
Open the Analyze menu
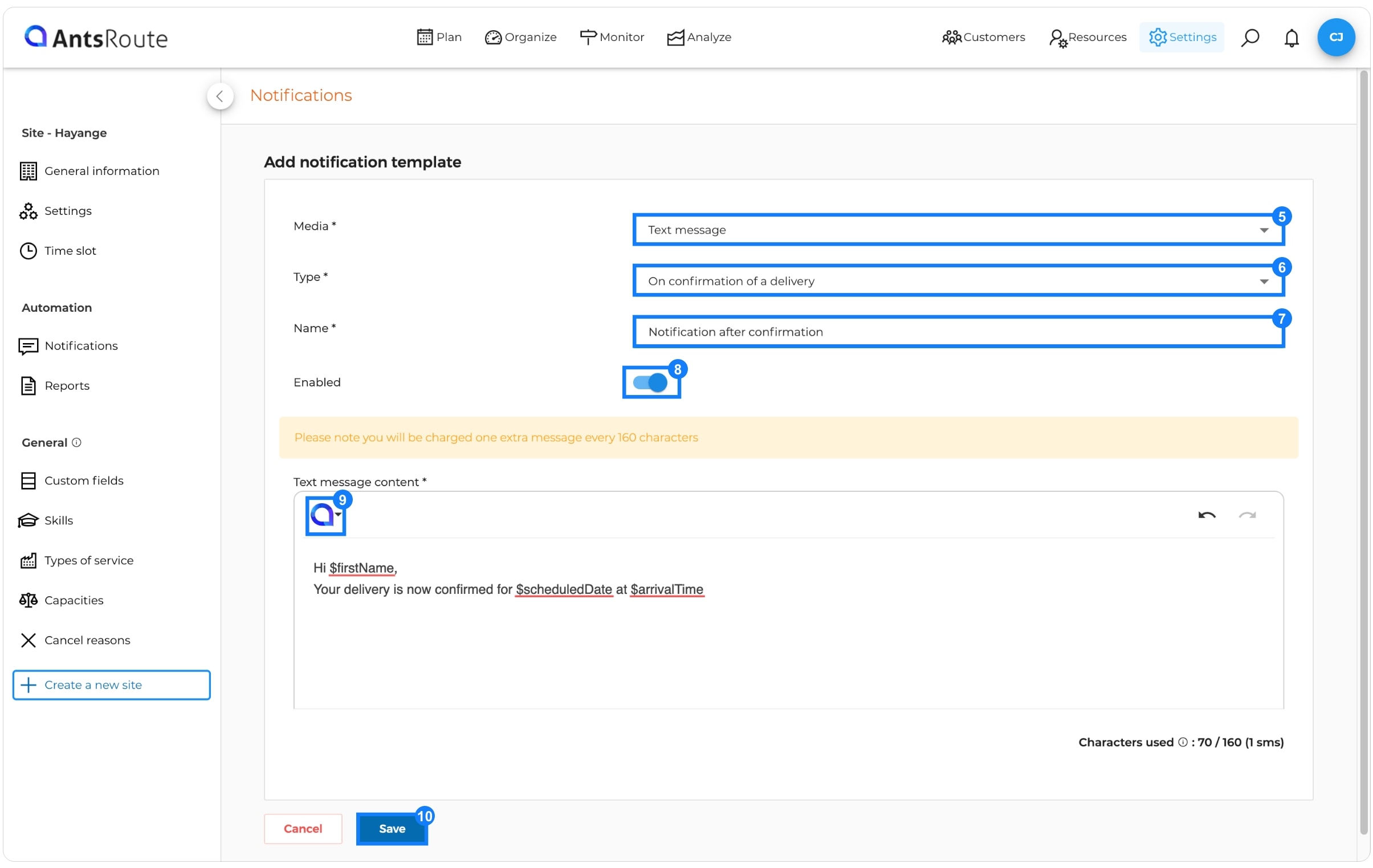point(699,37)
